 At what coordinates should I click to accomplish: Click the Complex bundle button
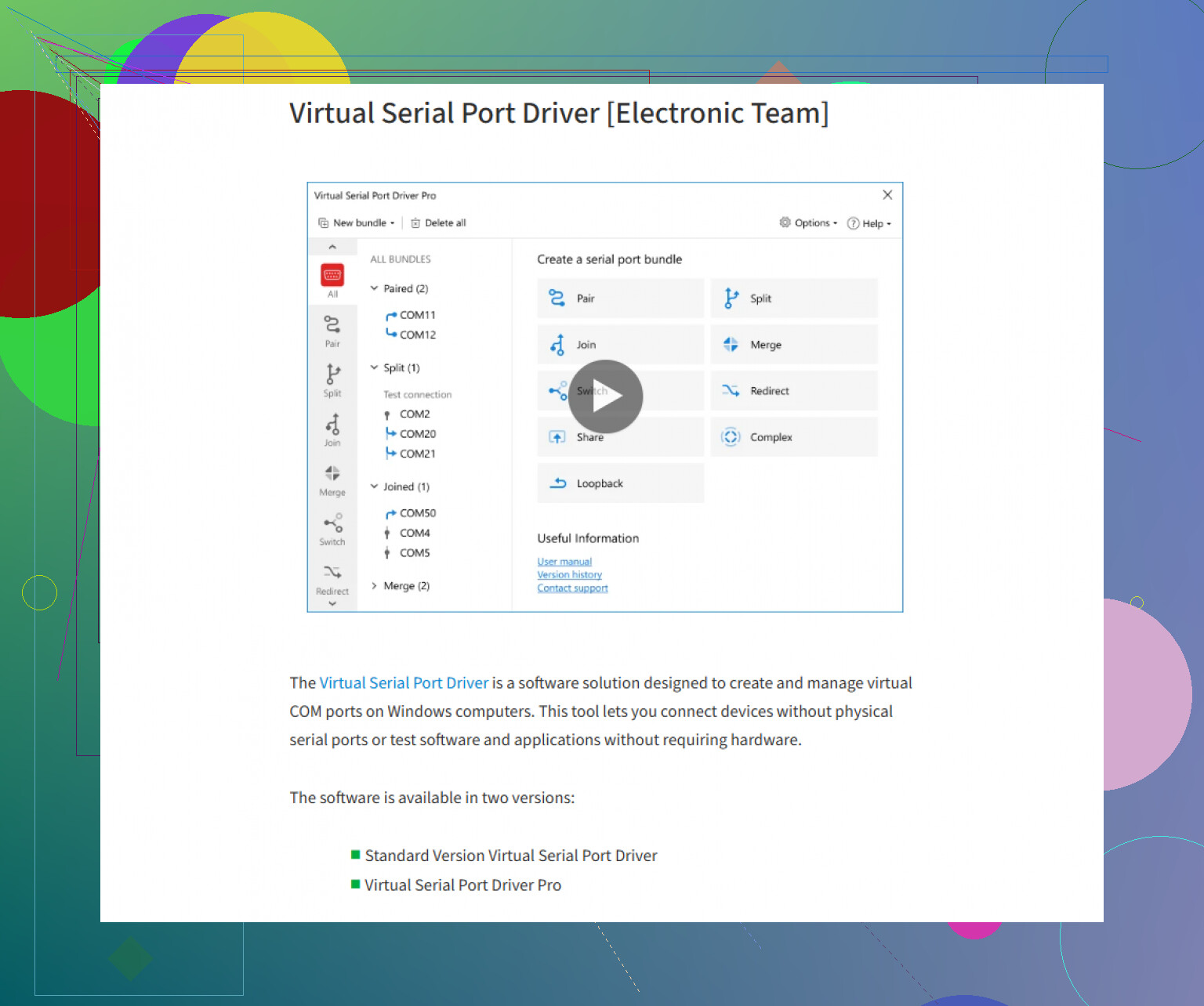point(794,437)
